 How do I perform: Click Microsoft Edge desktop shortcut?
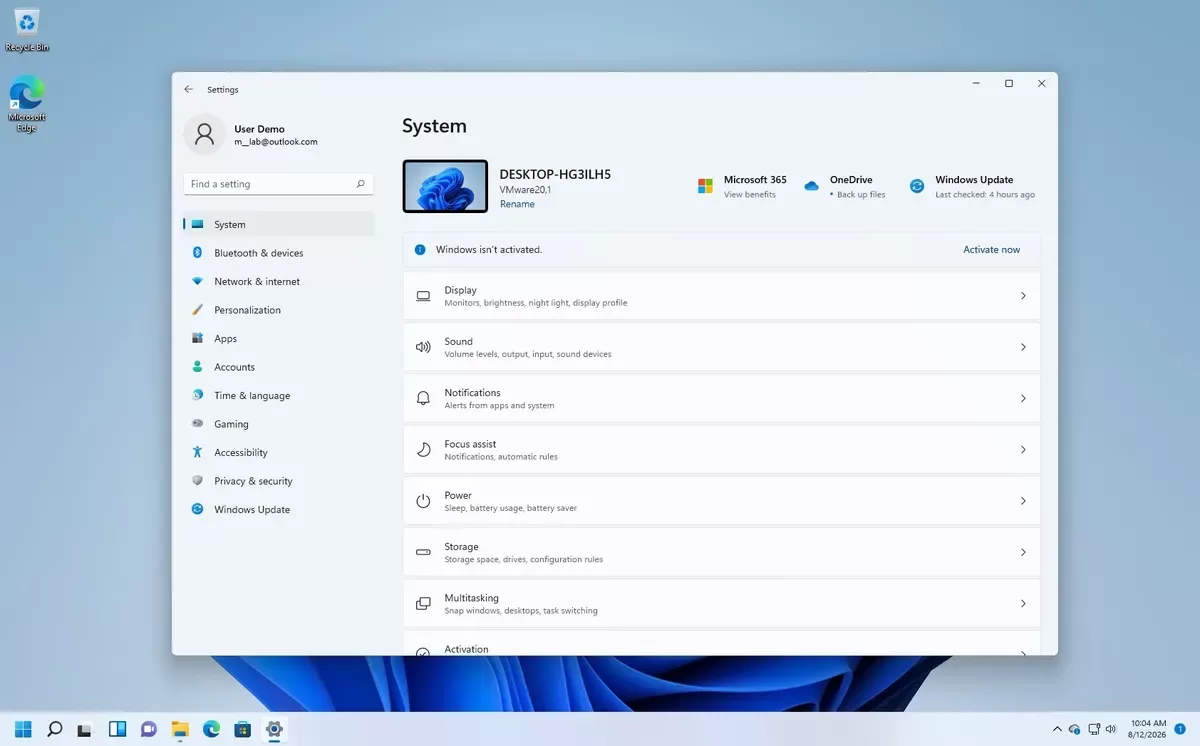click(27, 105)
